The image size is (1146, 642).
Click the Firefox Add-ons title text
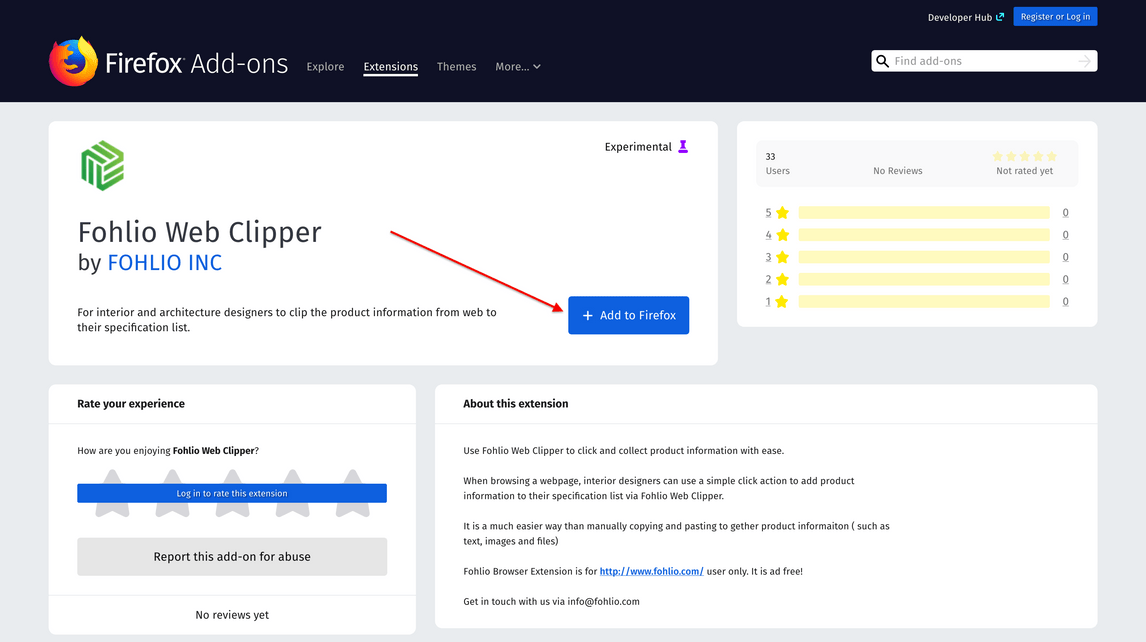[x=197, y=64]
